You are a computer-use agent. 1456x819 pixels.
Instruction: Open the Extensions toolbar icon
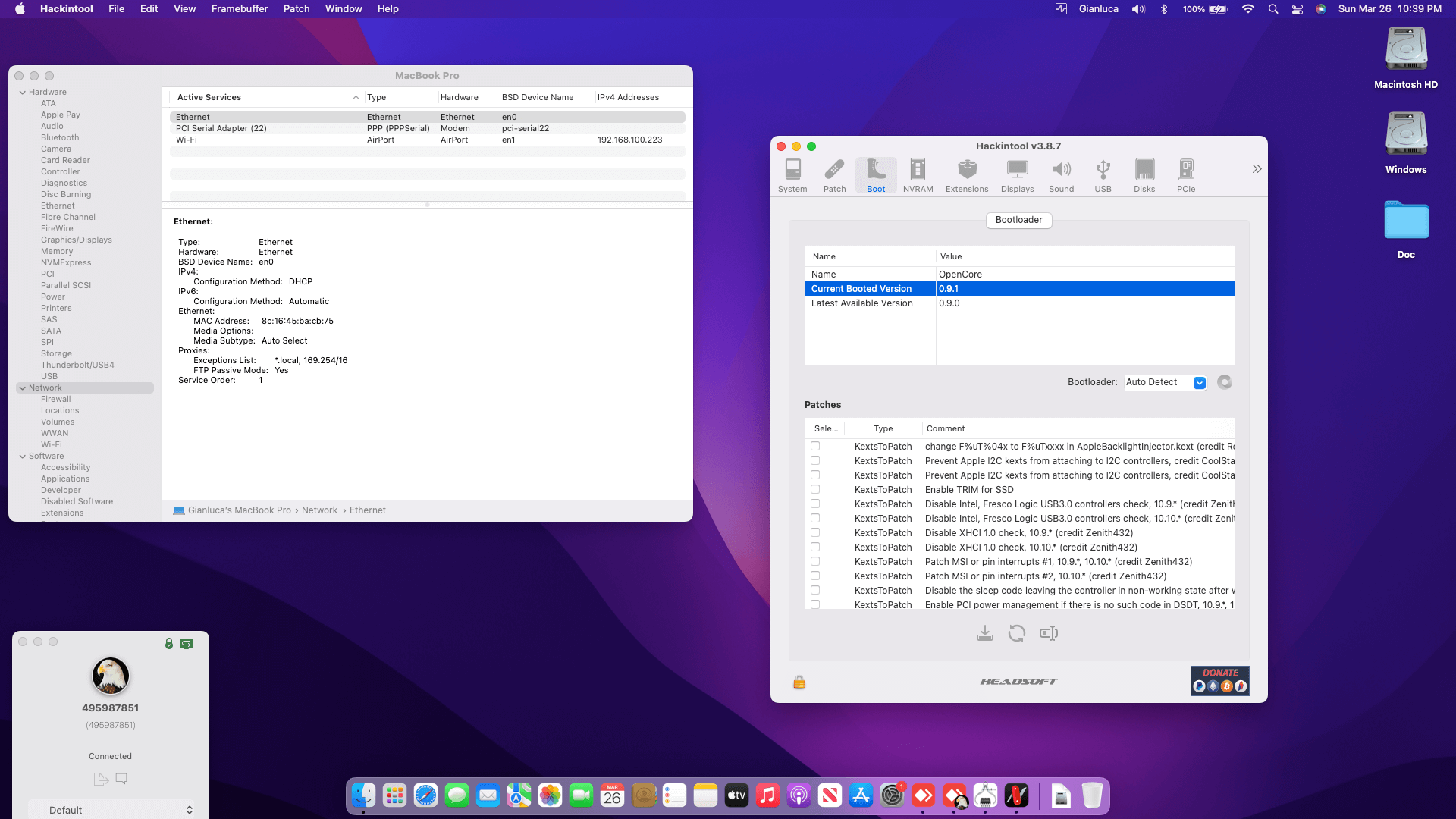(x=966, y=175)
